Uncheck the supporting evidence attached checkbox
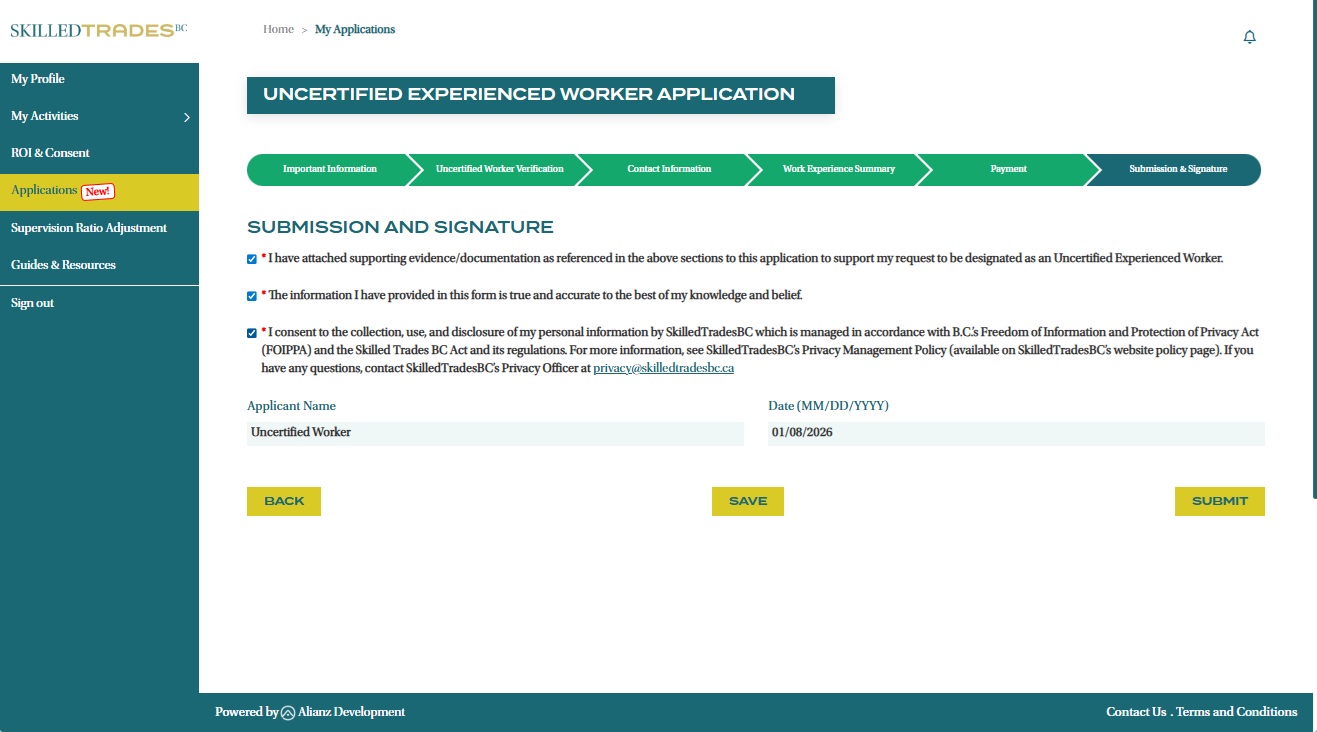This screenshot has height=732, width=1317. (x=252, y=259)
